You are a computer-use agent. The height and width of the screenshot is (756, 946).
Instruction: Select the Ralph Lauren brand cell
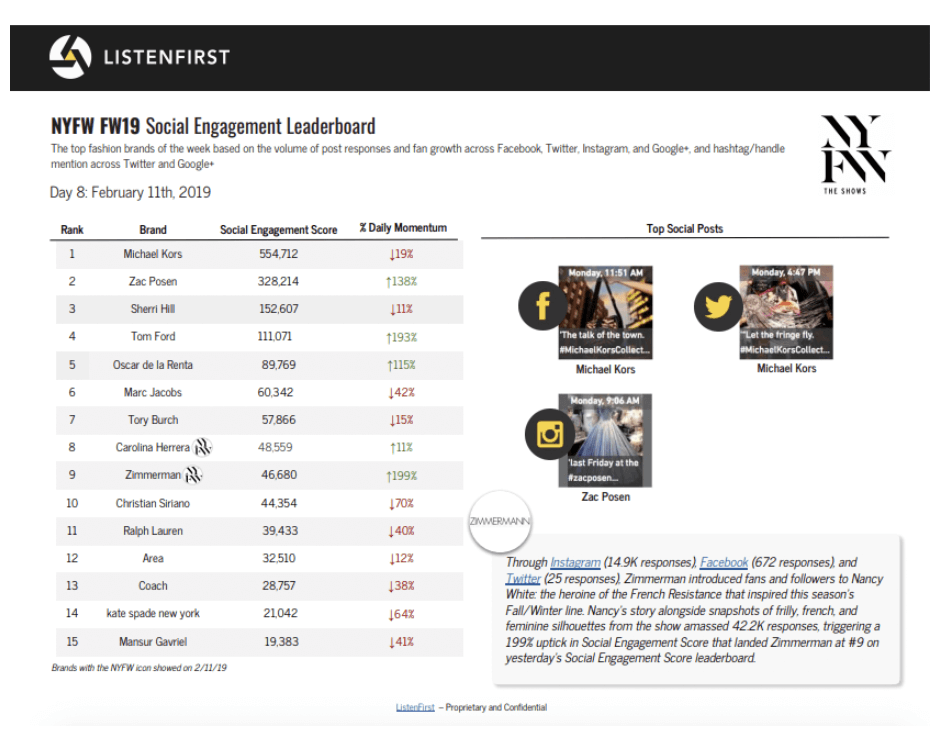tap(153, 531)
